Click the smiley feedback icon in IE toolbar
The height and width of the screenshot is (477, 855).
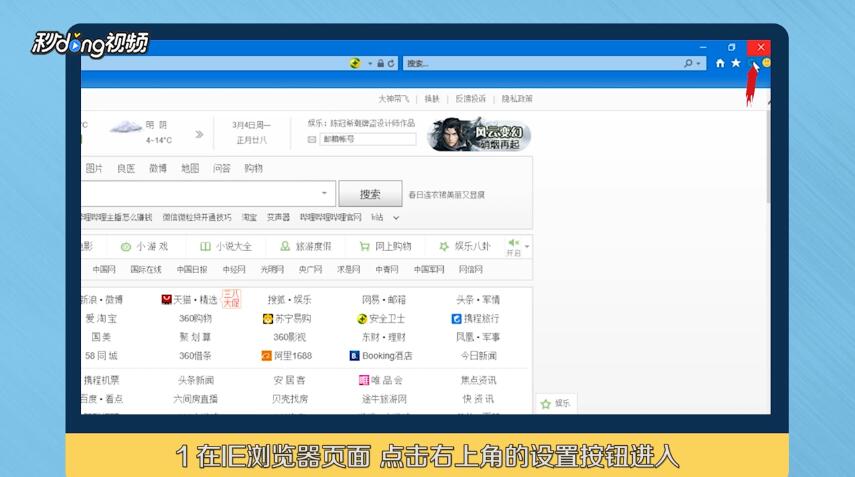[766, 63]
